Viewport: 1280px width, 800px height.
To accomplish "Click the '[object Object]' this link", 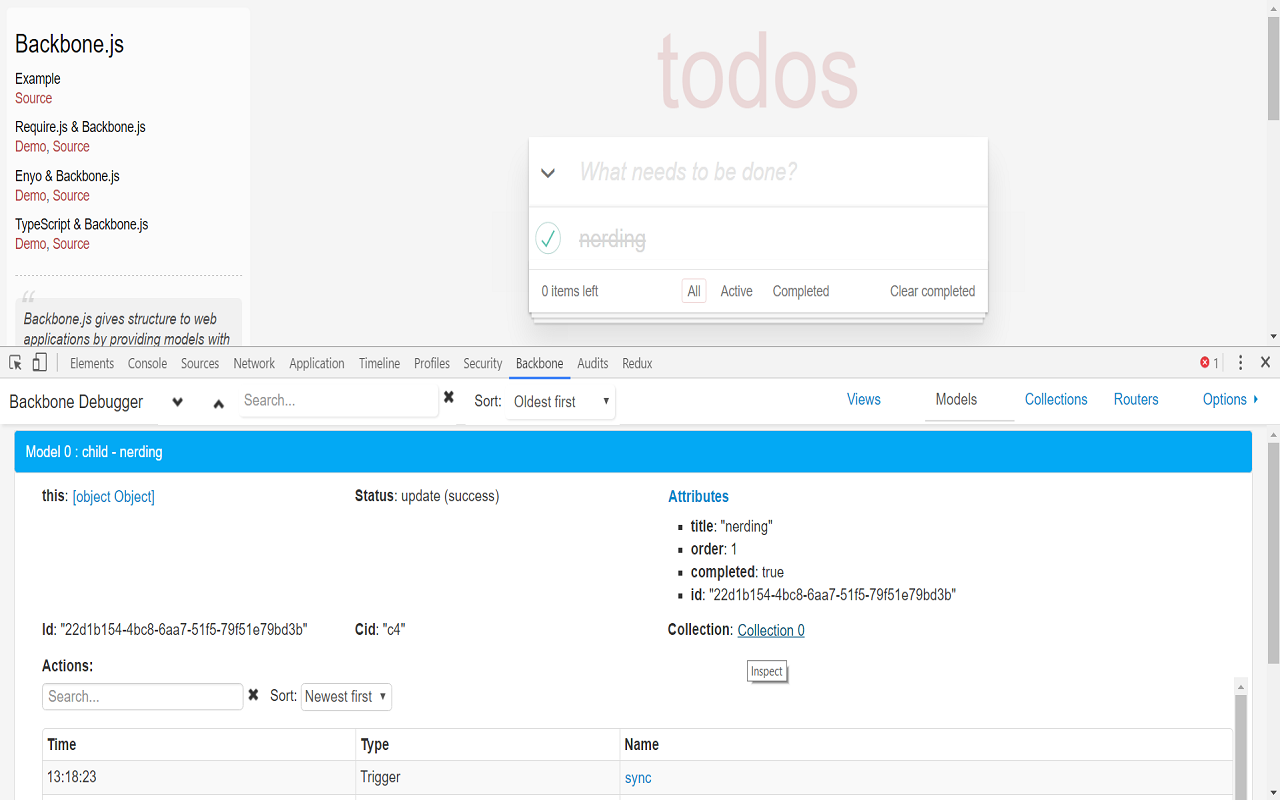I will pyautogui.click(x=114, y=496).
